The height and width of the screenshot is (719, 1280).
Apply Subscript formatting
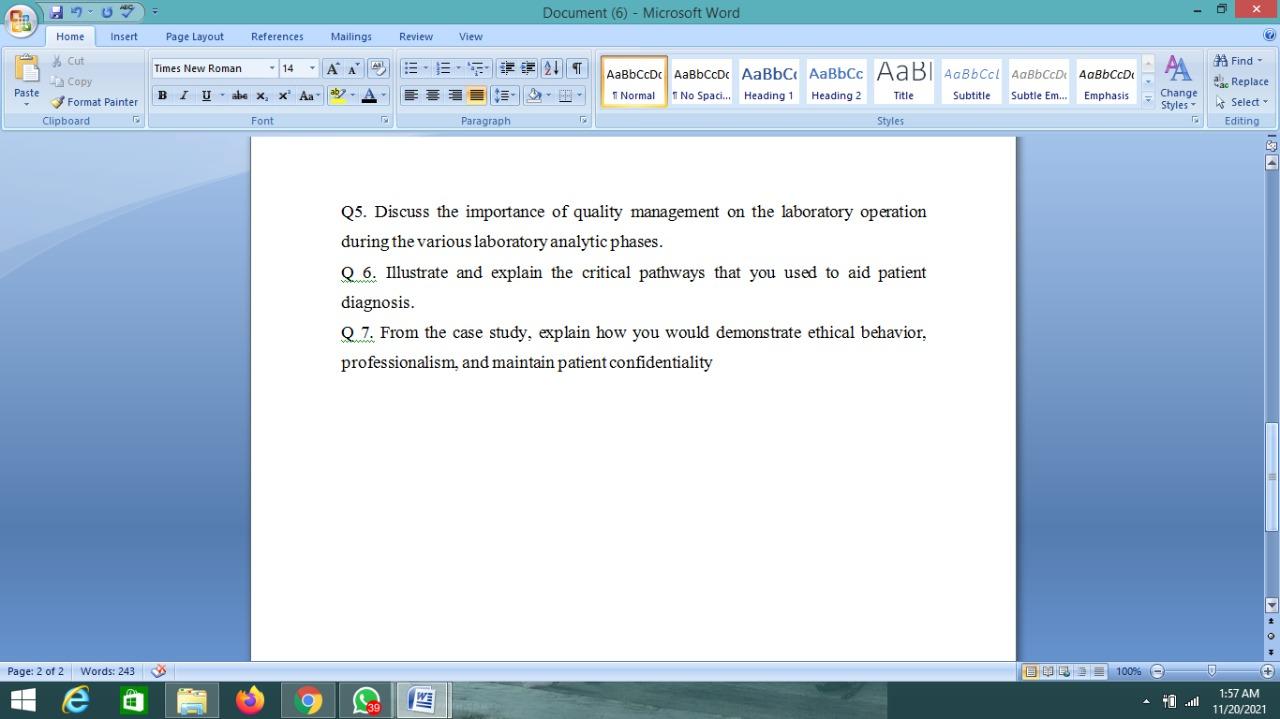tap(261, 95)
